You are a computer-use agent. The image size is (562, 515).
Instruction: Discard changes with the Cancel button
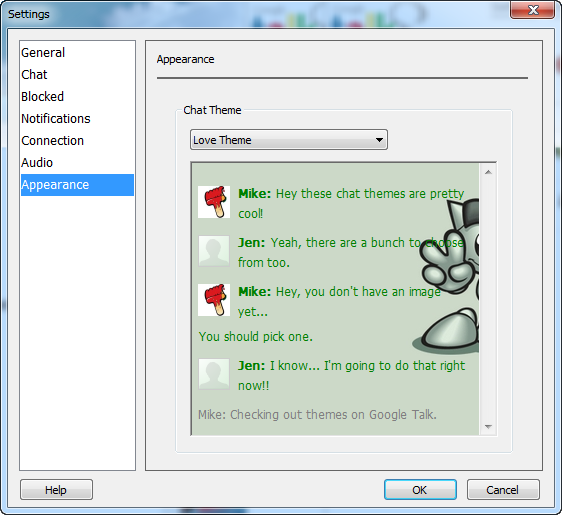[503, 490]
